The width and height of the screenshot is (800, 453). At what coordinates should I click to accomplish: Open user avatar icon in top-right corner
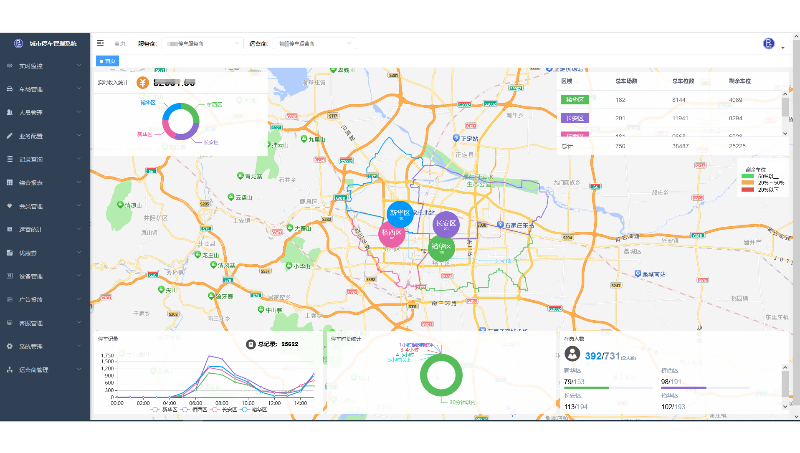(768, 43)
